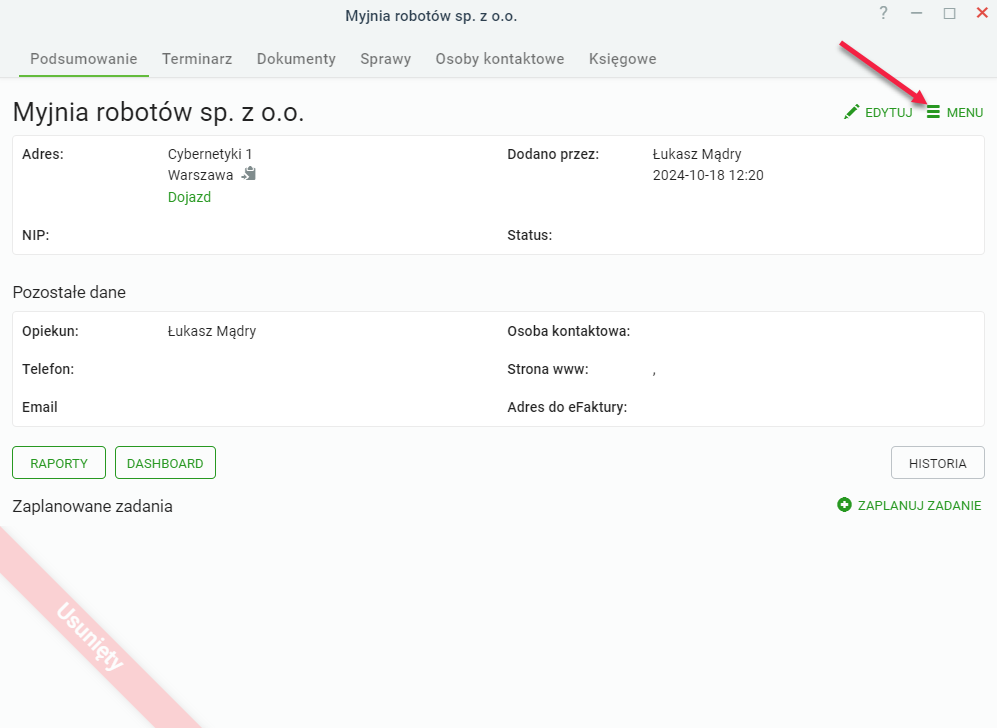Go to the Dokumenty tab
Screen dimensions: 997x728
point(296,59)
